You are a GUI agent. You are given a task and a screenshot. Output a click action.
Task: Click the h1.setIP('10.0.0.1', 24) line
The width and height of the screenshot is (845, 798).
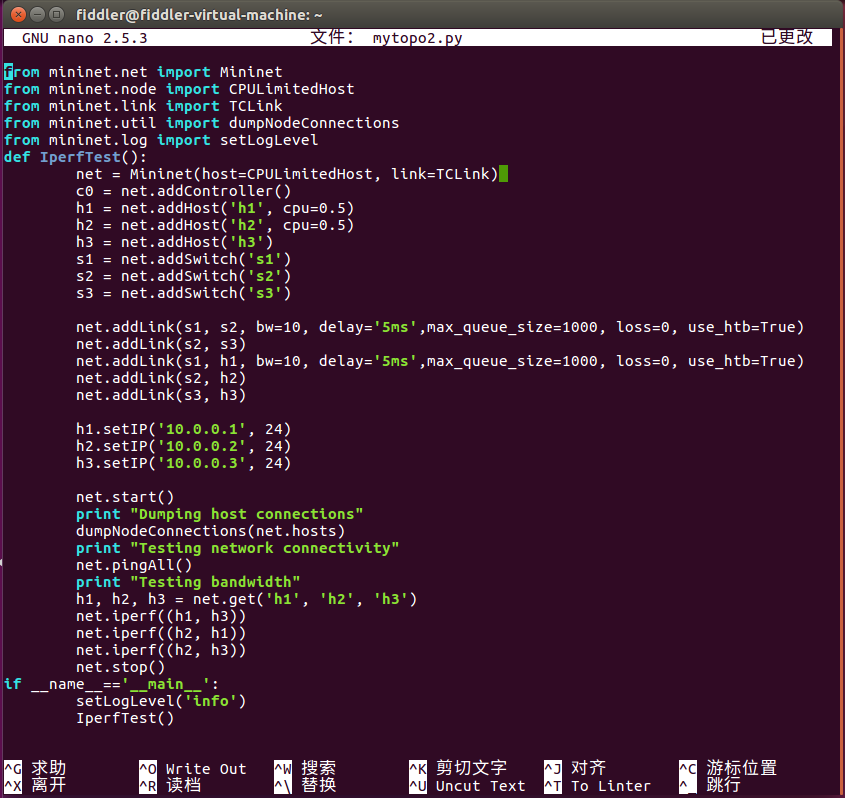tap(183, 429)
